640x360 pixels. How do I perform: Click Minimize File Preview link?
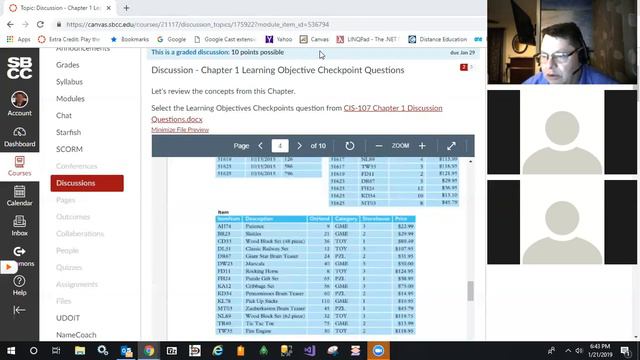[180, 130]
